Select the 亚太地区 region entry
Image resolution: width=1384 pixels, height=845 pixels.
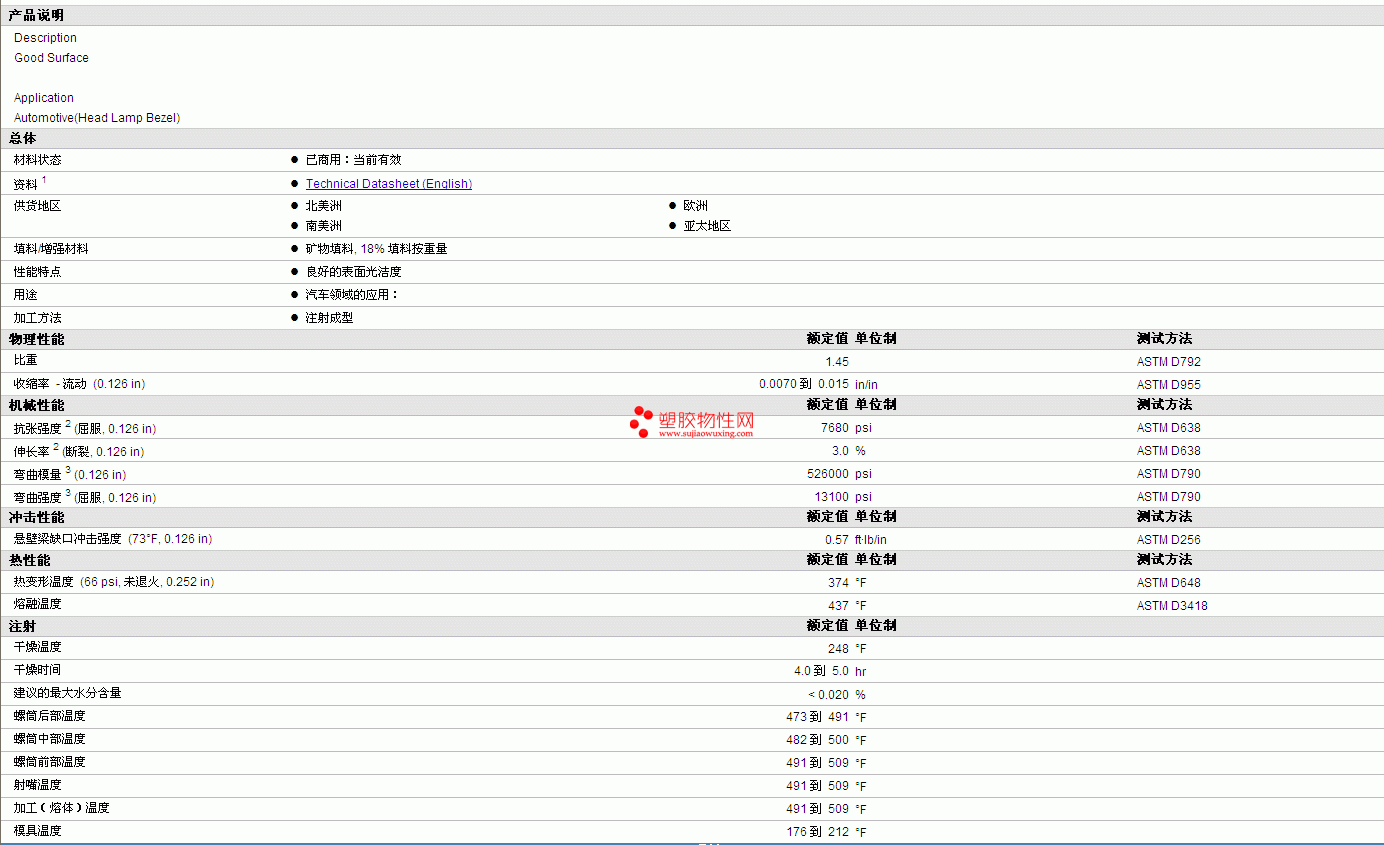click(x=707, y=226)
